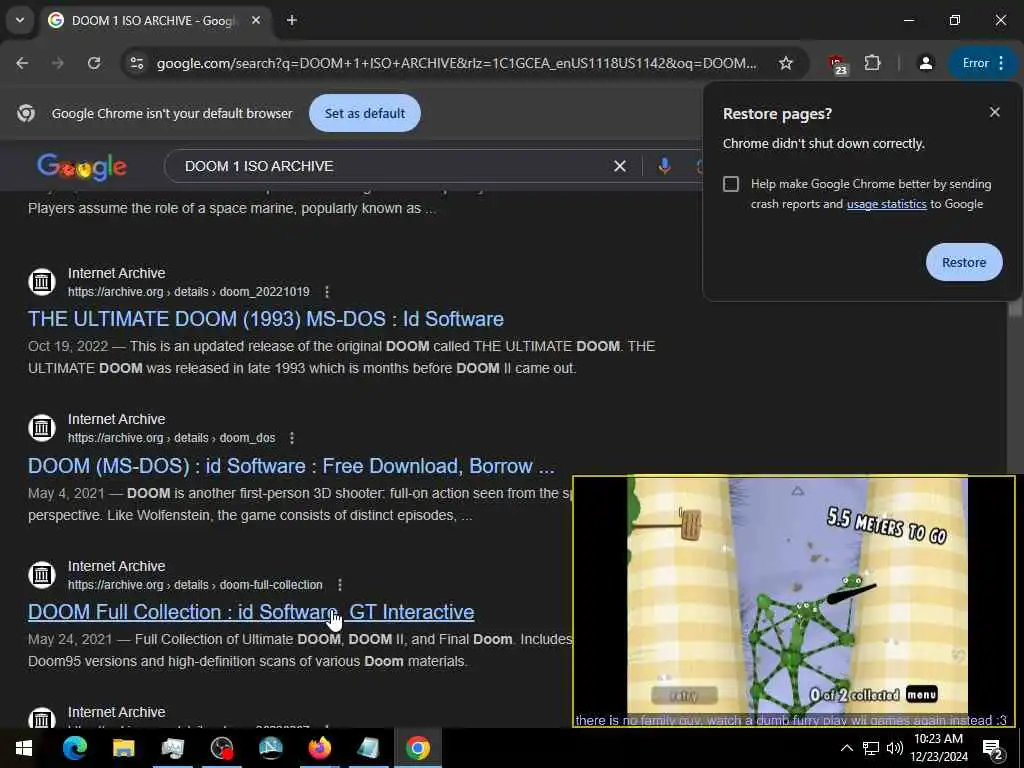Open the taskbar app with red dot
Image resolution: width=1024 pixels, height=768 pixels.
pos(222,748)
